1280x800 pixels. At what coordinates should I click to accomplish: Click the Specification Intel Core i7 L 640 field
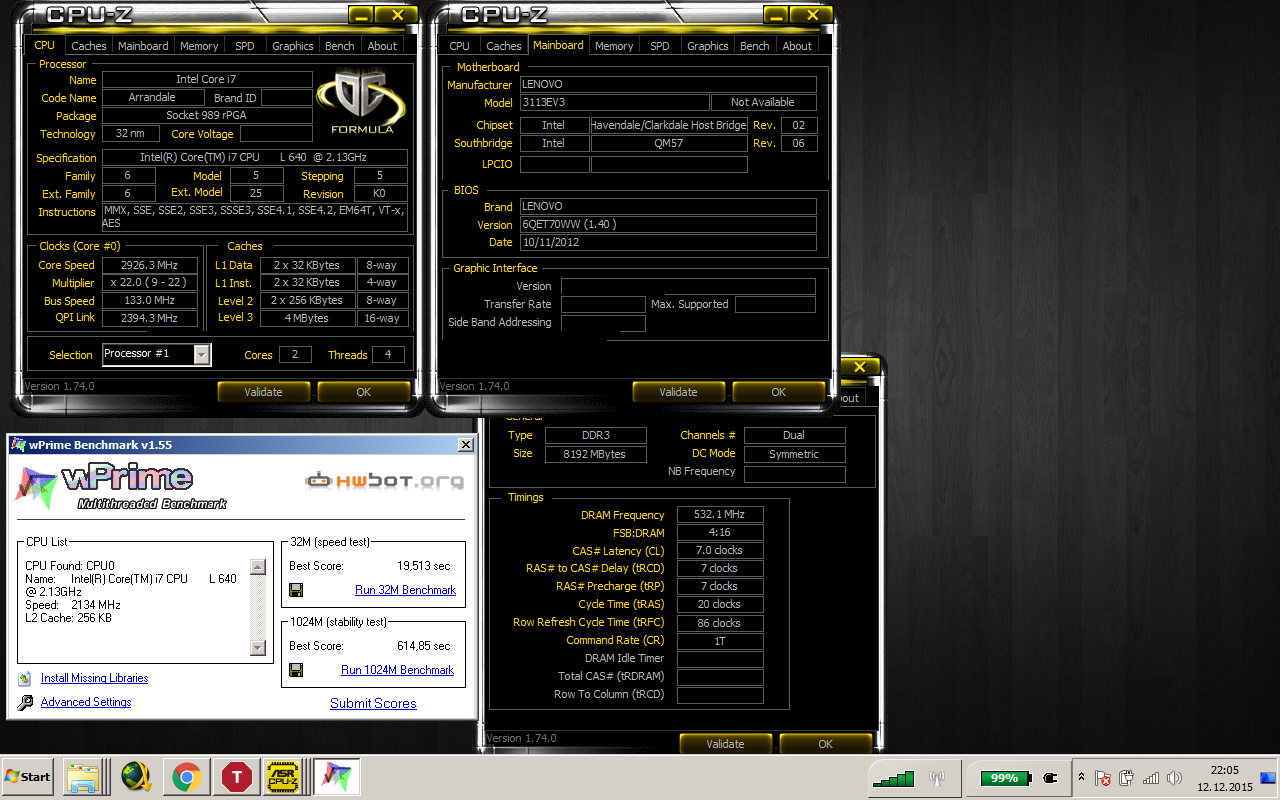(255, 158)
